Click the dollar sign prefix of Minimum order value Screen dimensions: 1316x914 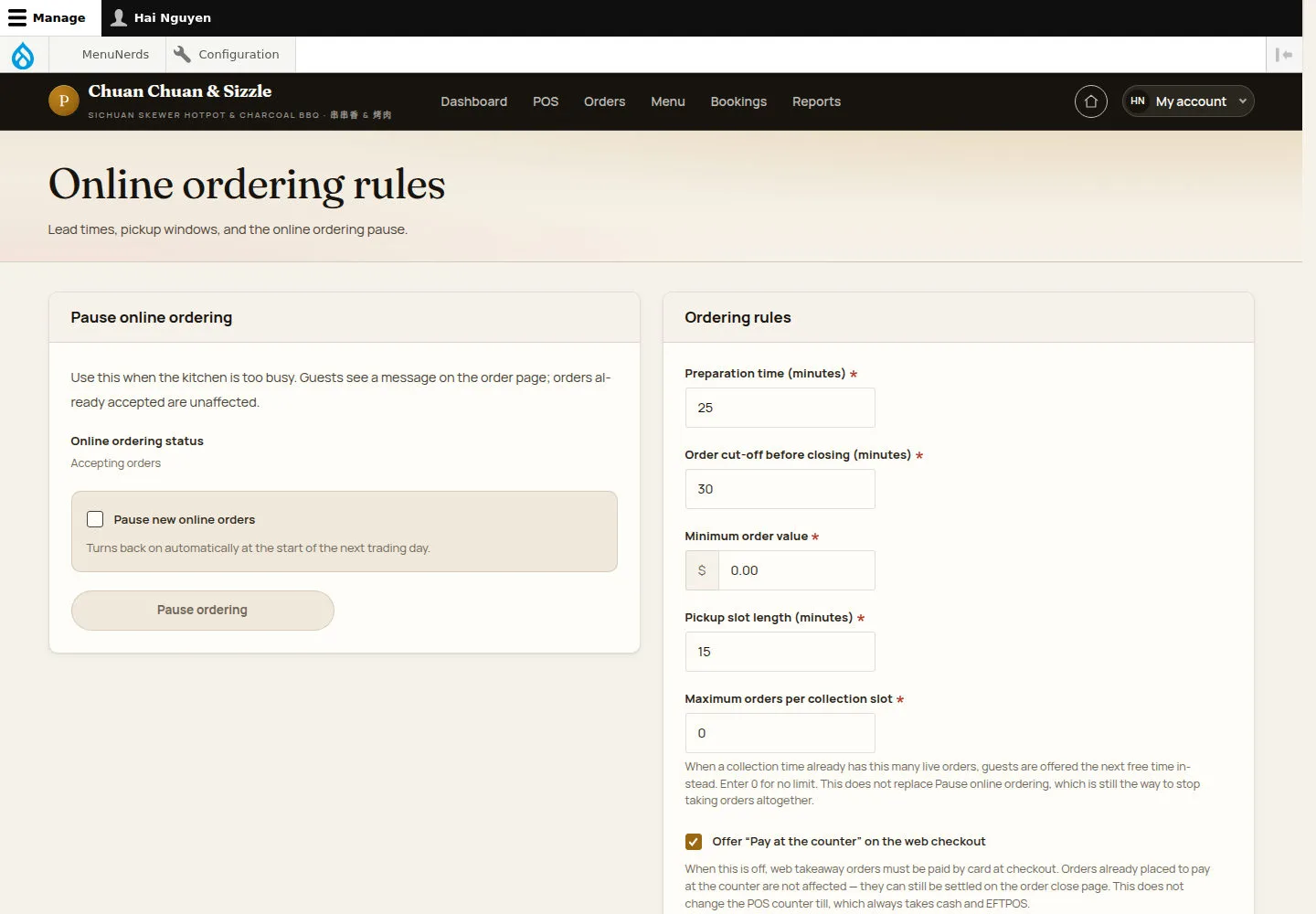tap(702, 570)
